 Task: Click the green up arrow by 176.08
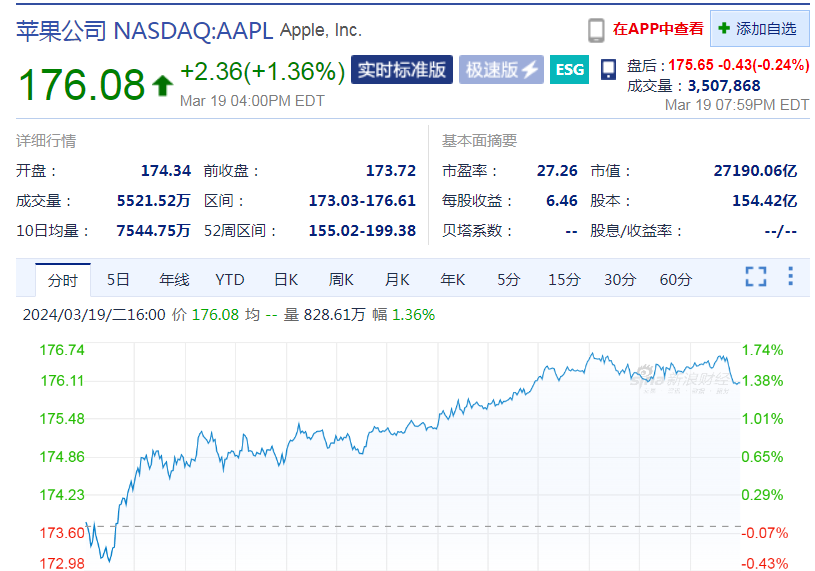tap(163, 85)
